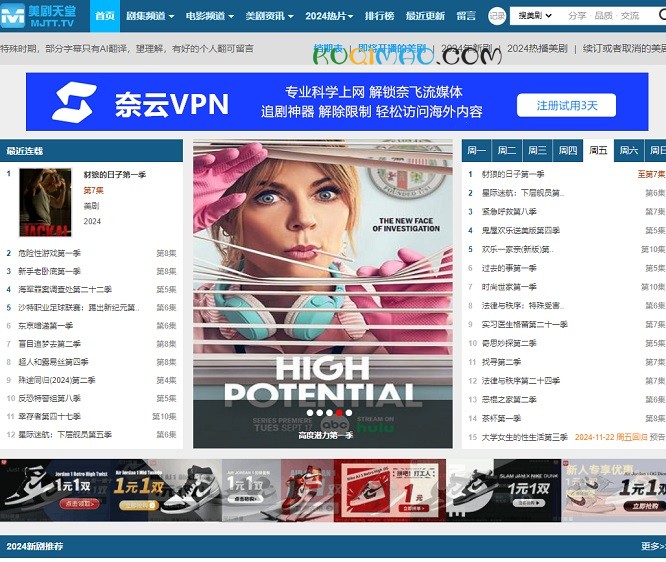Click the 新人专享优惠 sneaker ad

(x=614, y=490)
